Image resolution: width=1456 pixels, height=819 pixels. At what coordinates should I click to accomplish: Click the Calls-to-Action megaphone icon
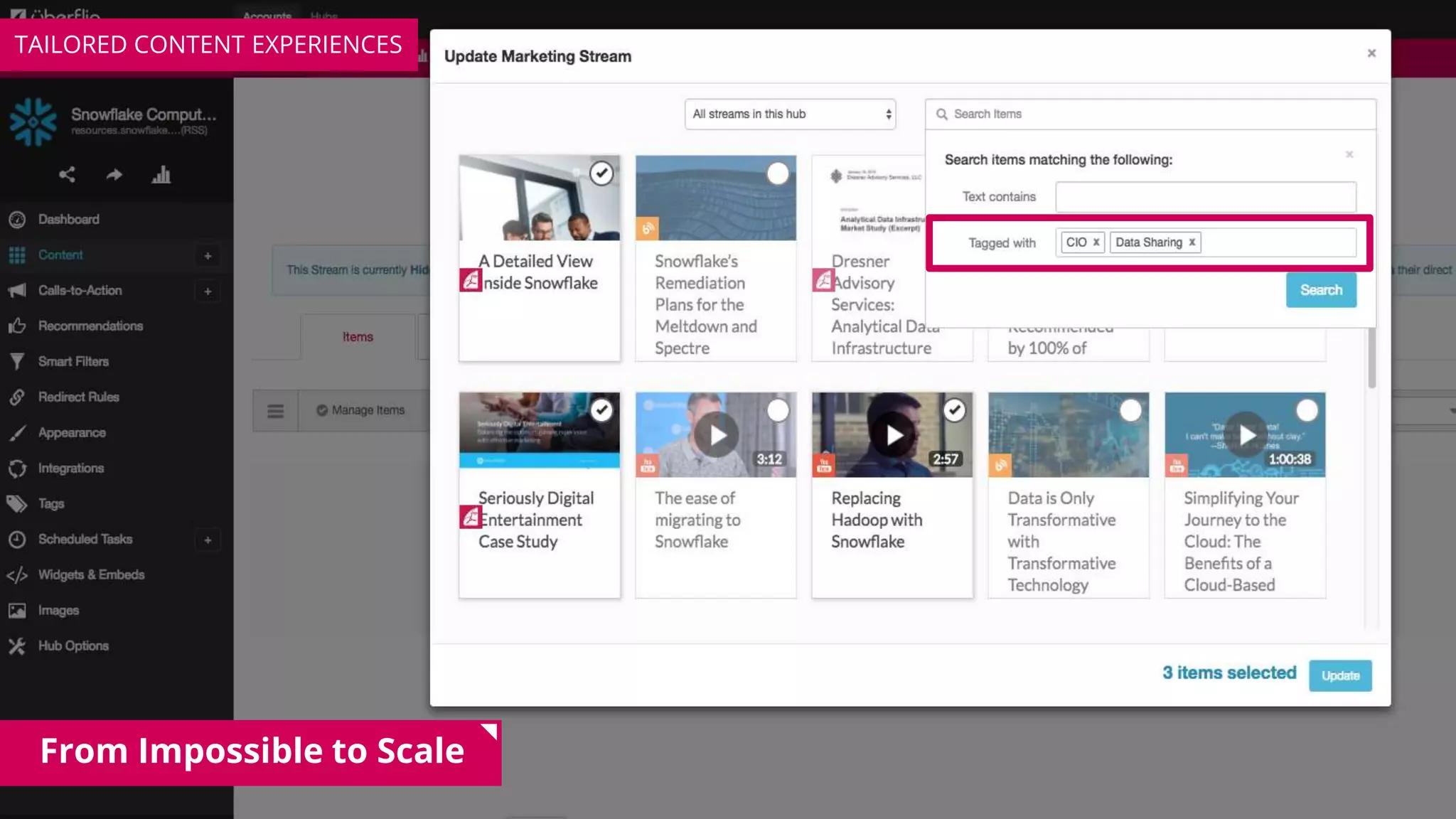point(17,290)
